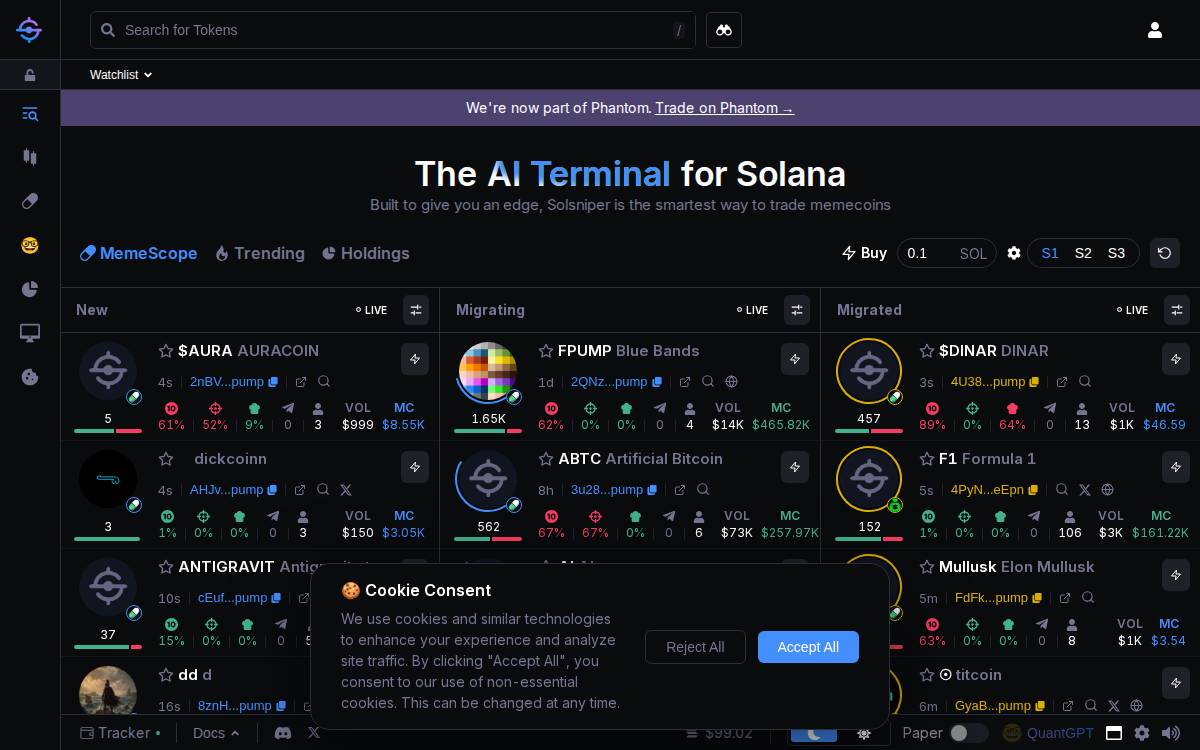Click the $DINAR address 4U38...pump
Screen dimensions: 1200x750
988,382
